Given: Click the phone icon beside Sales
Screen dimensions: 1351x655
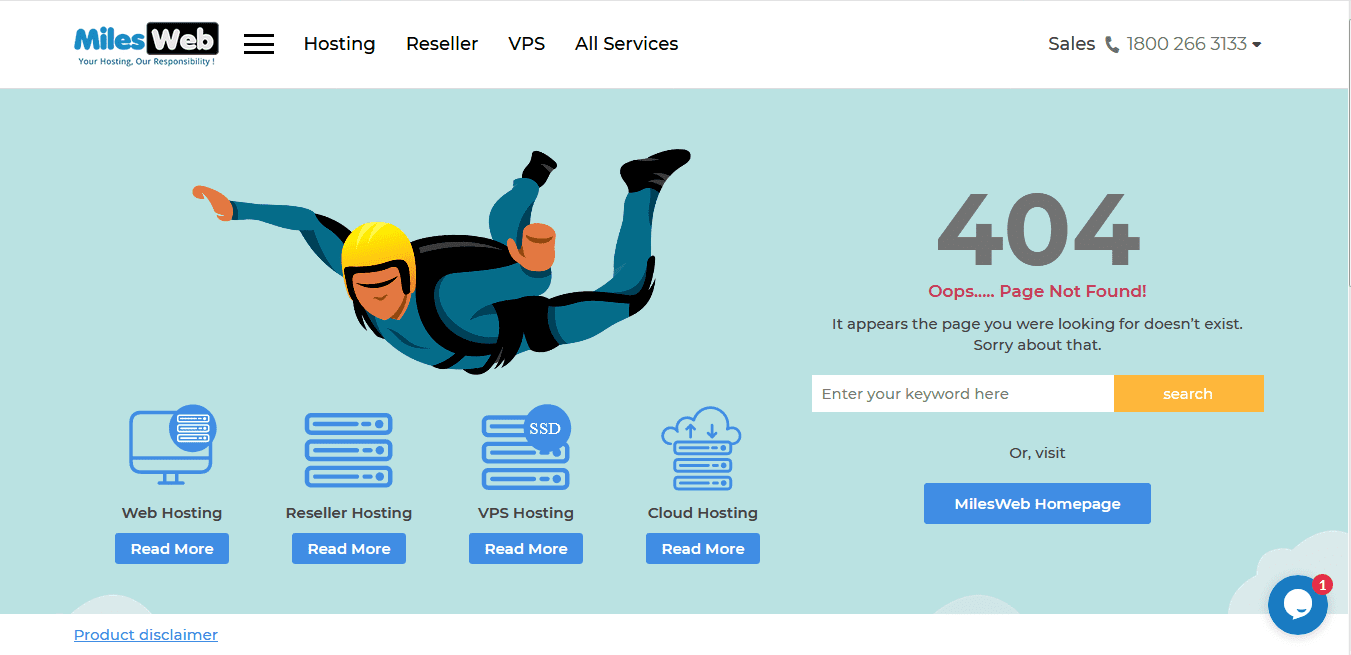Looking at the screenshot, I should [x=1112, y=44].
